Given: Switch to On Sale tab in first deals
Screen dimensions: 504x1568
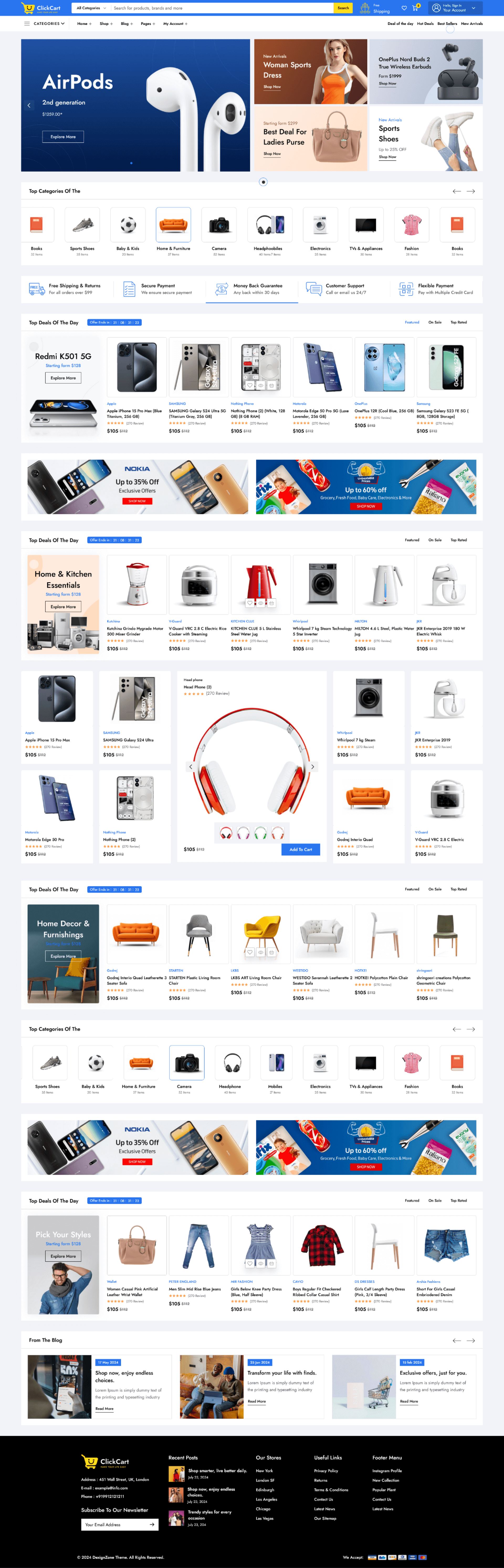Looking at the screenshot, I should (435, 322).
